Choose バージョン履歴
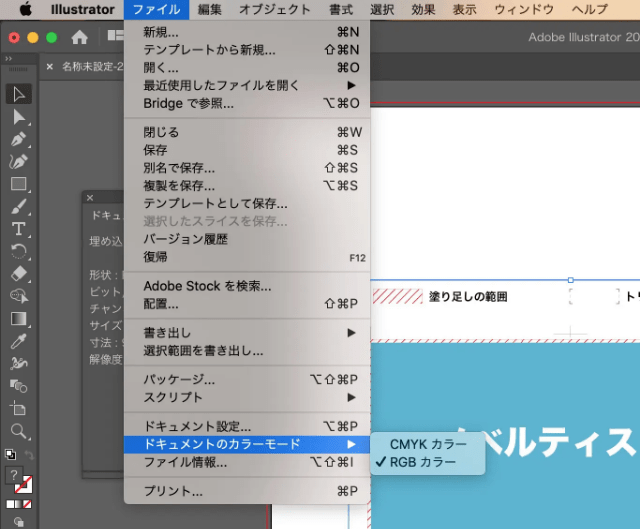640x529 pixels. [x=247, y=239]
